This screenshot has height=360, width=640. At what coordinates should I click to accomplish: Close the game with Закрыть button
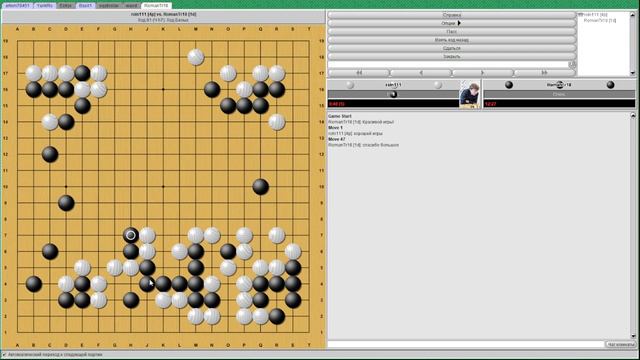pyautogui.click(x=452, y=56)
